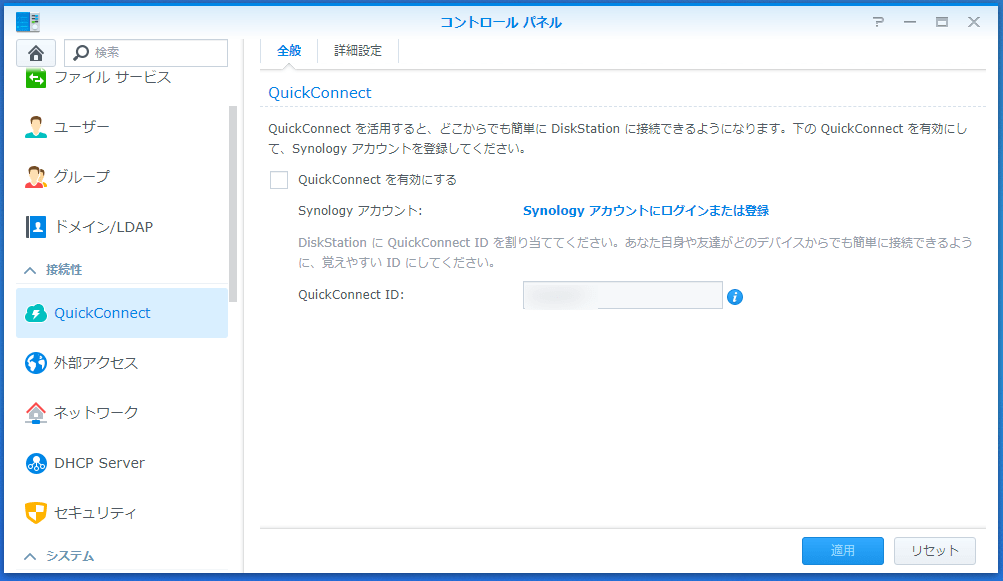This screenshot has width=1003, height=581.
Task: Open the ドメイン/LDAP icon
Action: point(36,227)
